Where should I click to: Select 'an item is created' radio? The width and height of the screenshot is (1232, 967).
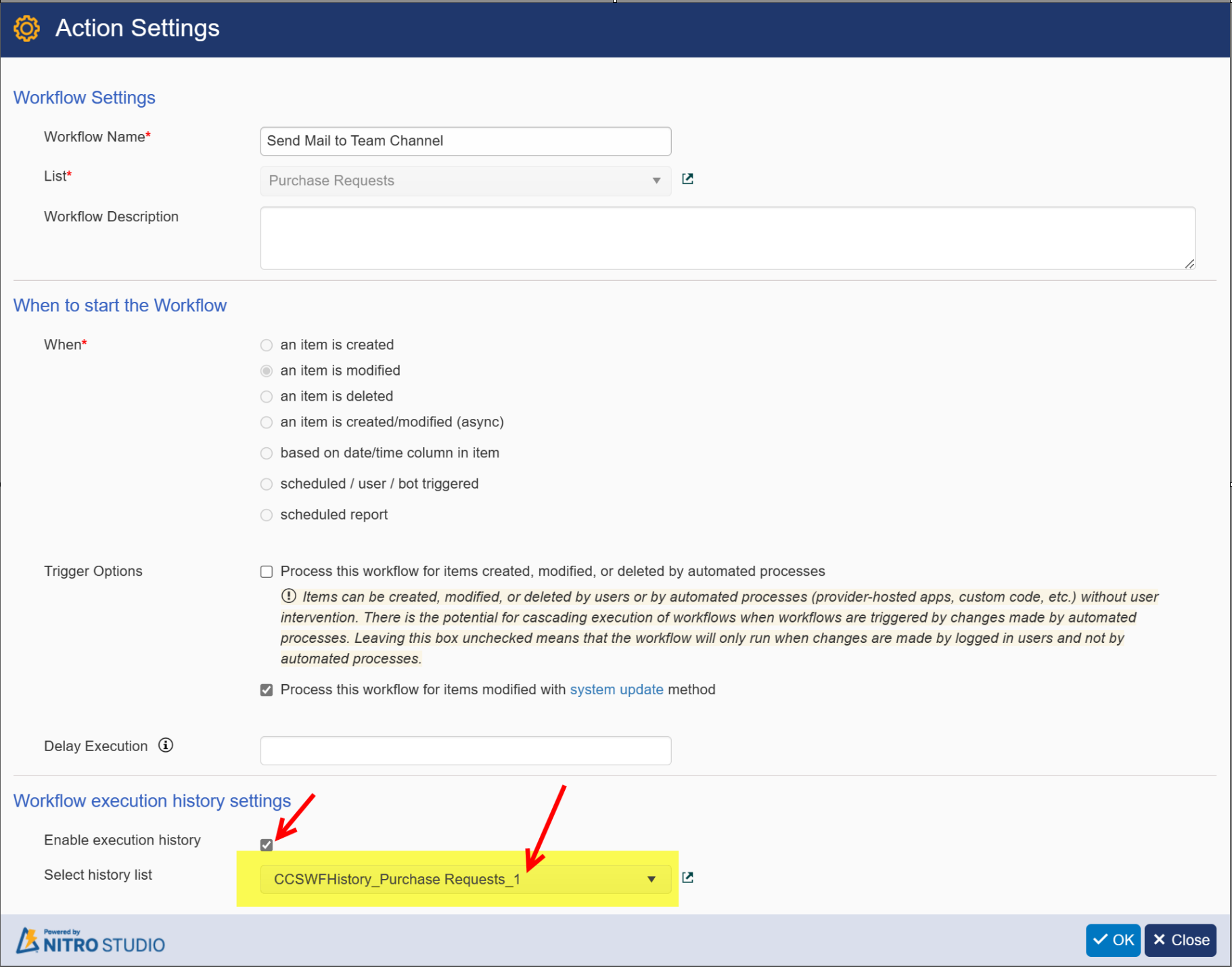pyautogui.click(x=267, y=345)
